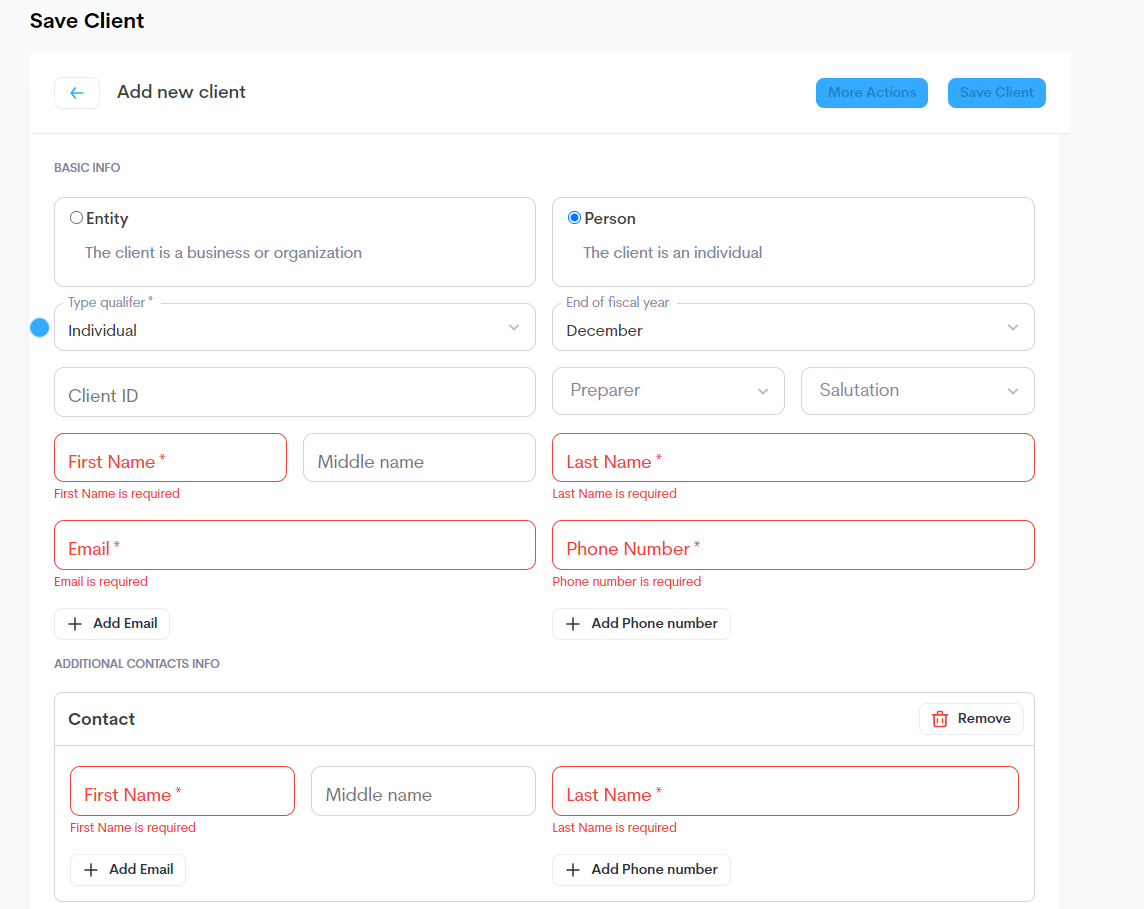Viewport: 1144px width, 909px height.
Task: Select the Entity radio button
Action: click(76, 218)
